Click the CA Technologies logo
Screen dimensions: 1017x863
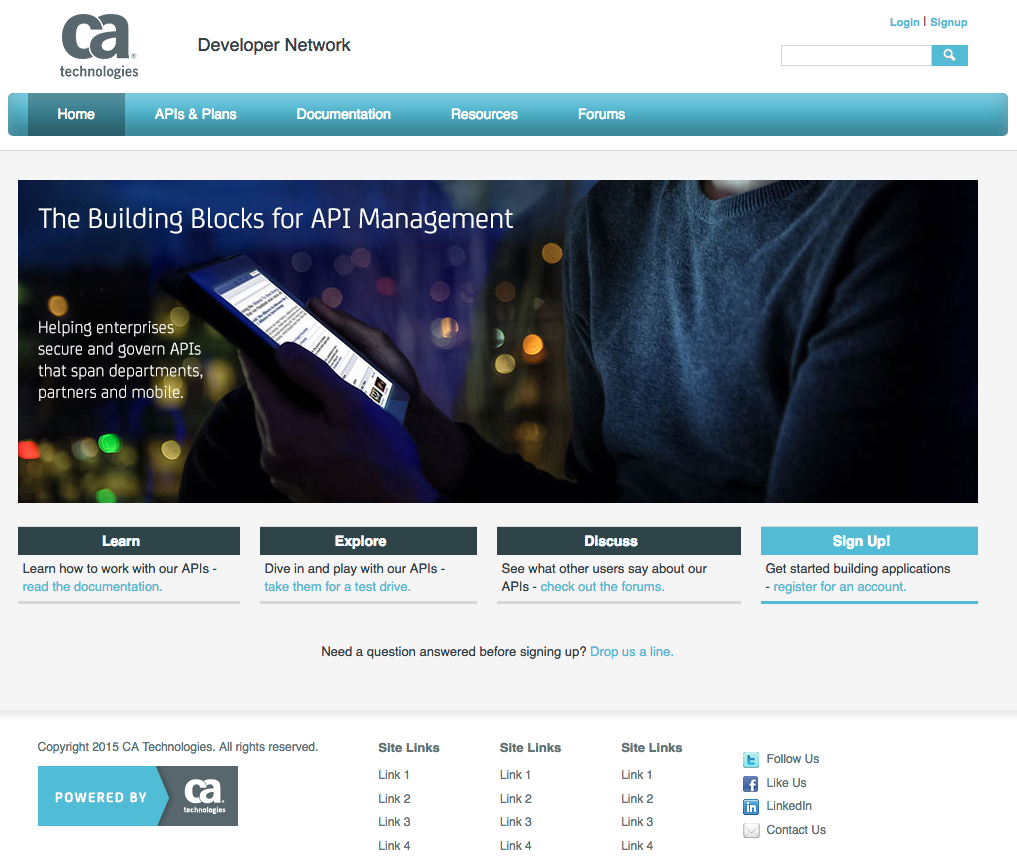pos(98,45)
